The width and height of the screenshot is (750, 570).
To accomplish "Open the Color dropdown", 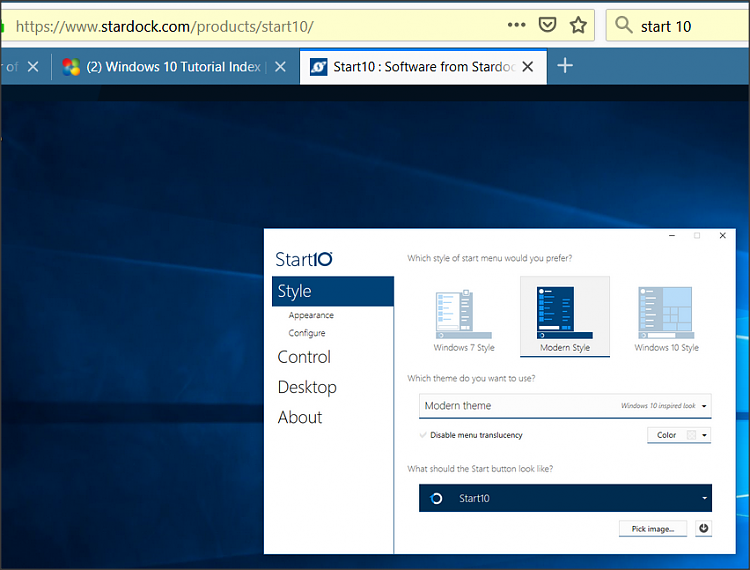I will 679,435.
